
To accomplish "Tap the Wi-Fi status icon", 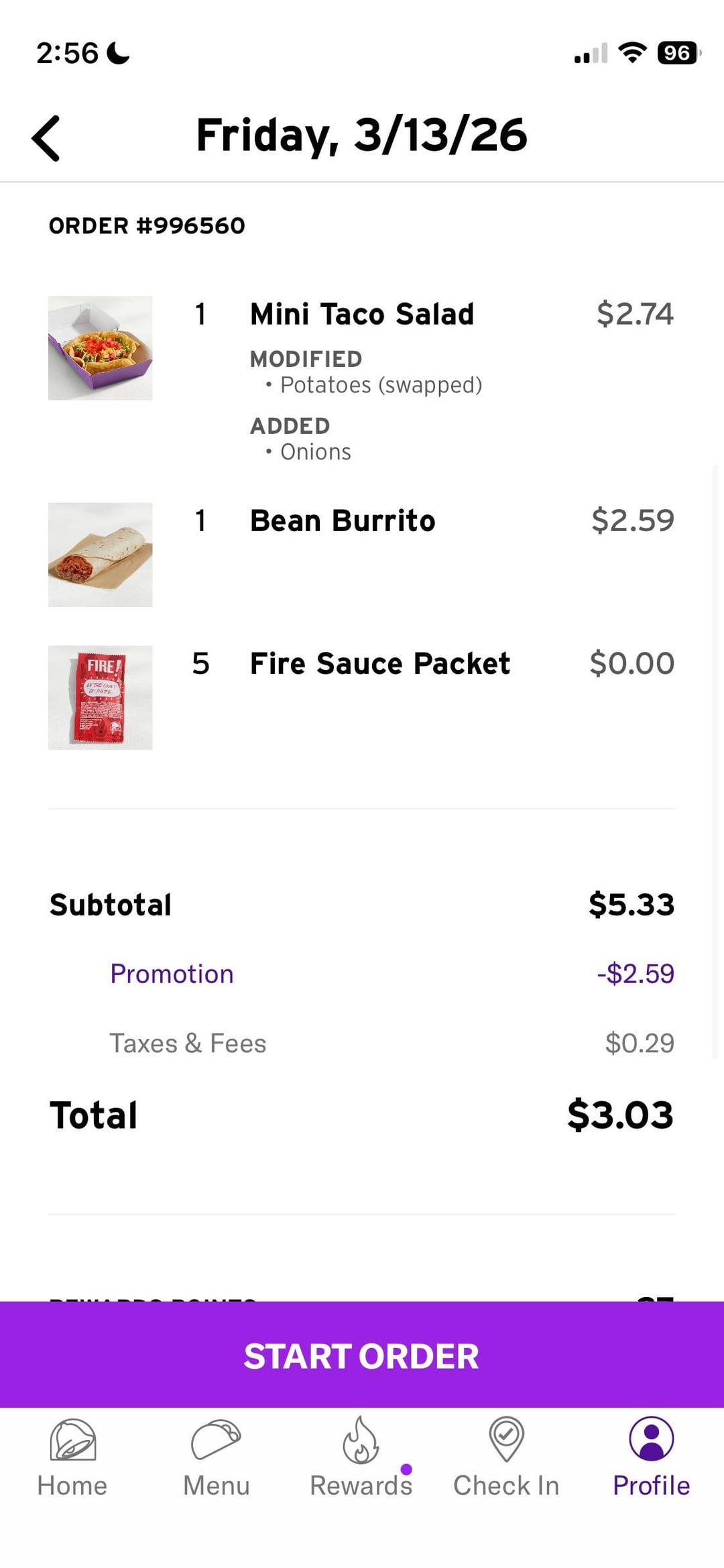I will (632, 52).
